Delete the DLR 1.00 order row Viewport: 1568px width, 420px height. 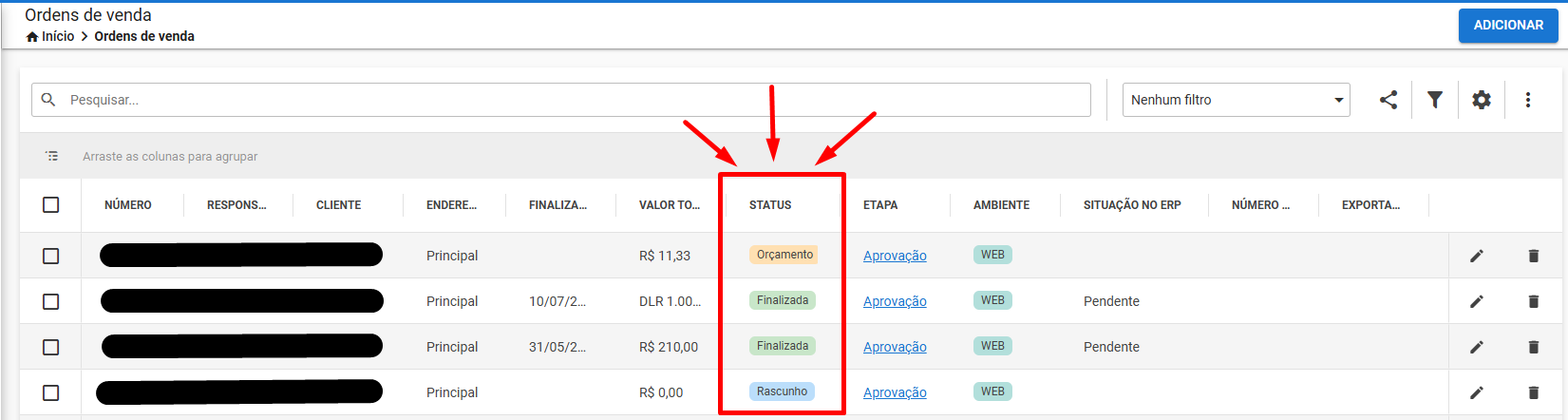(1533, 301)
